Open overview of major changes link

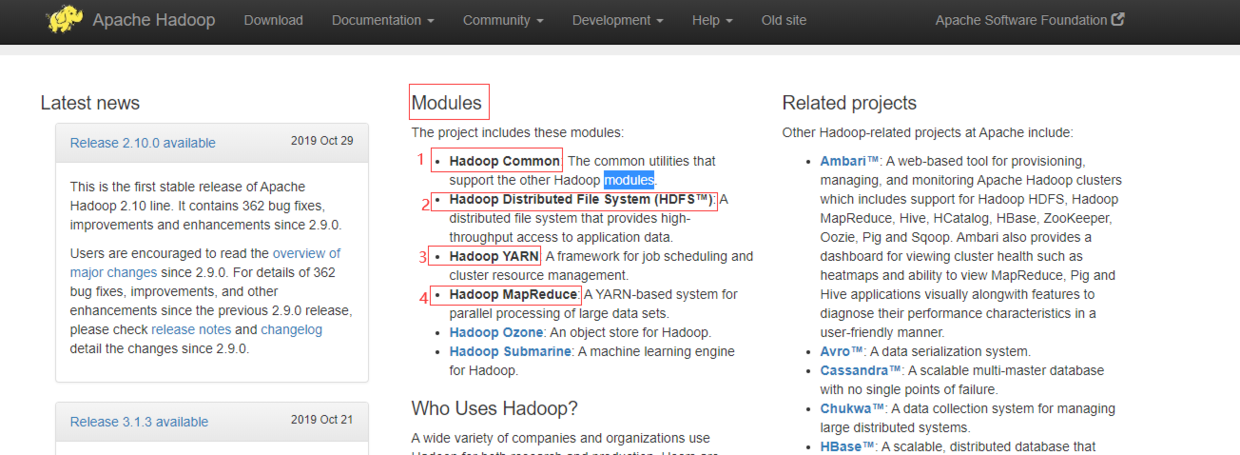[x=205, y=263]
